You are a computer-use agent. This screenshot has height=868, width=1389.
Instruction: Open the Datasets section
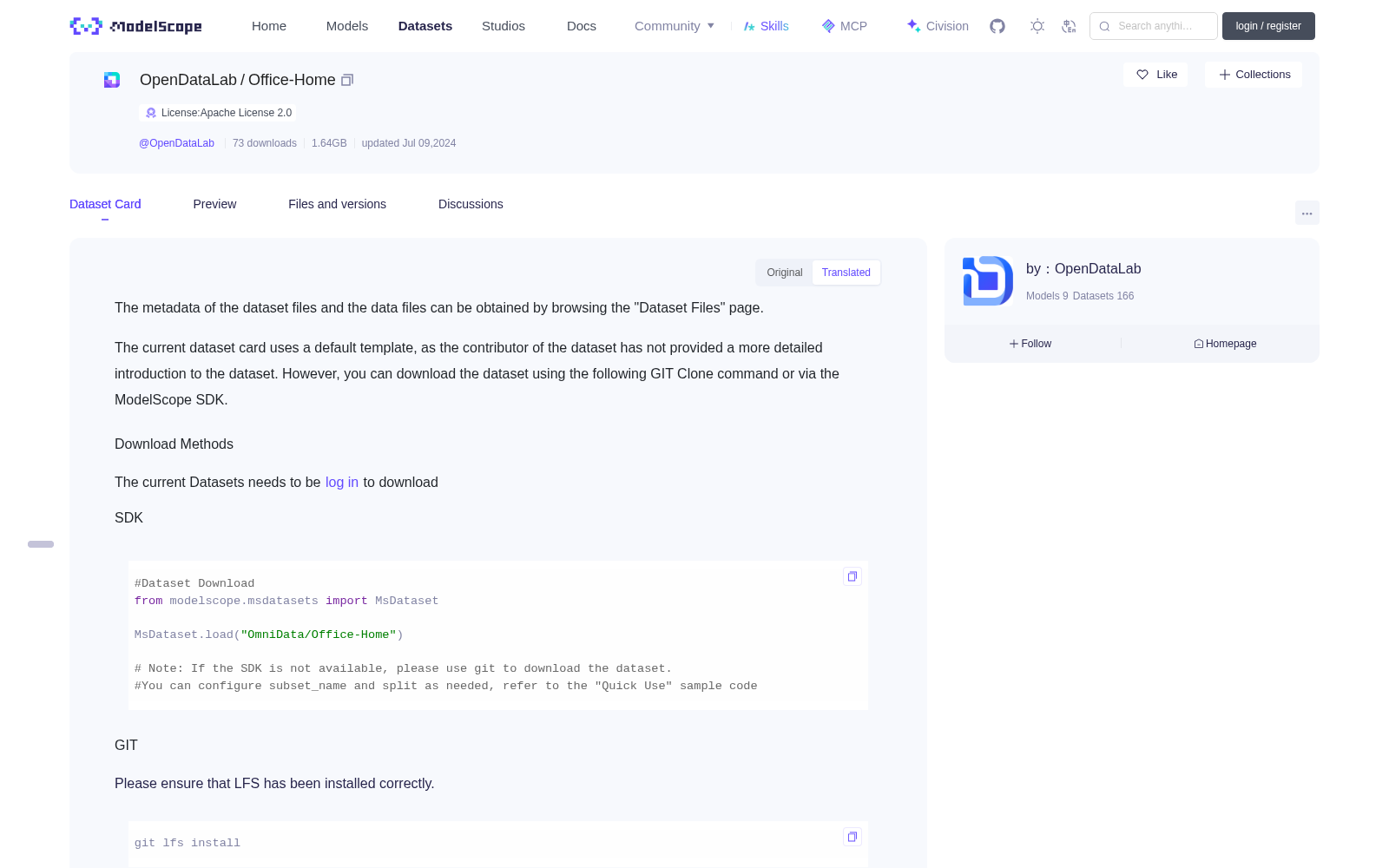click(425, 26)
